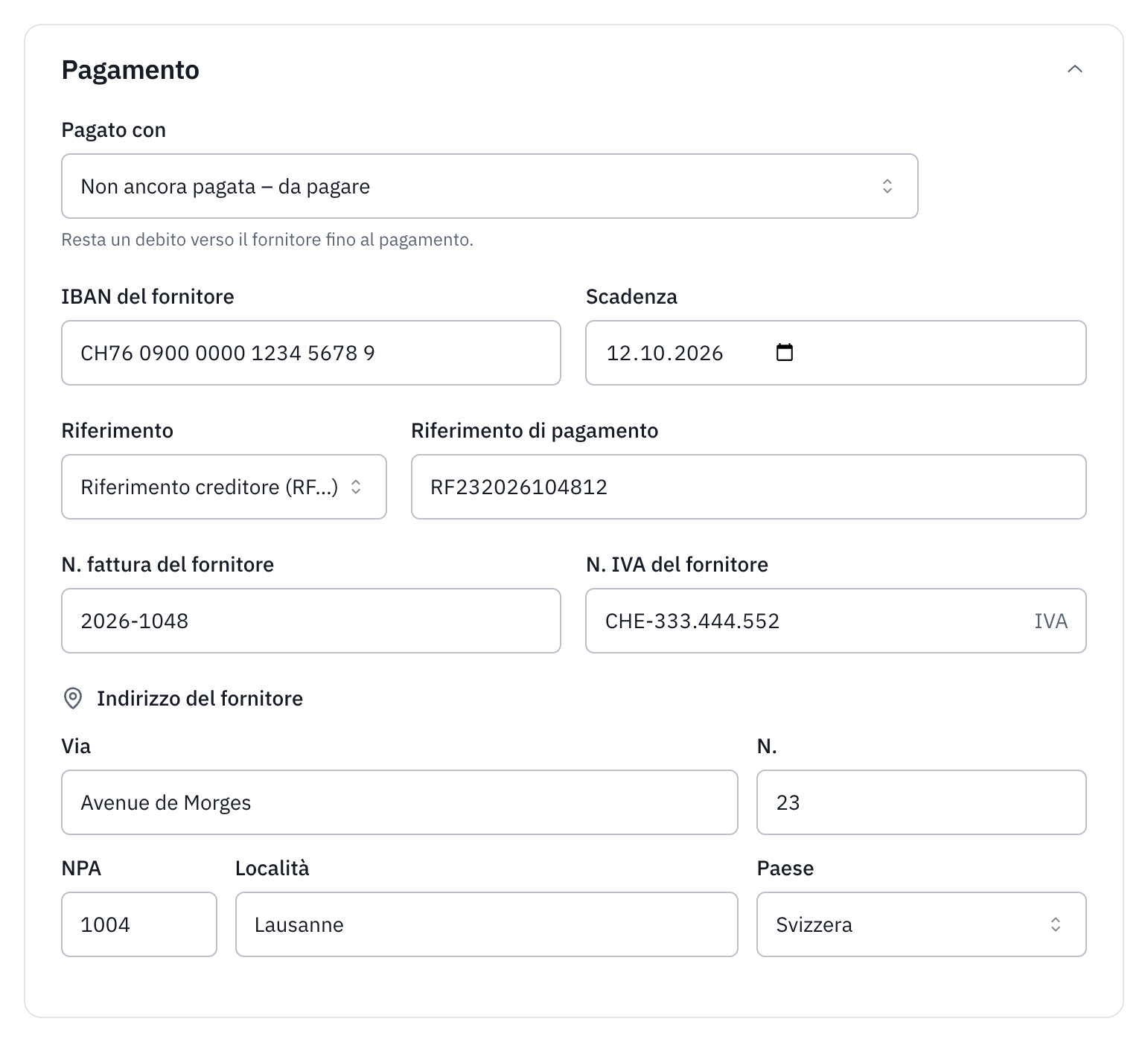Open the calendar picker in Scadenza
The image size is (1148, 1042).
(785, 353)
